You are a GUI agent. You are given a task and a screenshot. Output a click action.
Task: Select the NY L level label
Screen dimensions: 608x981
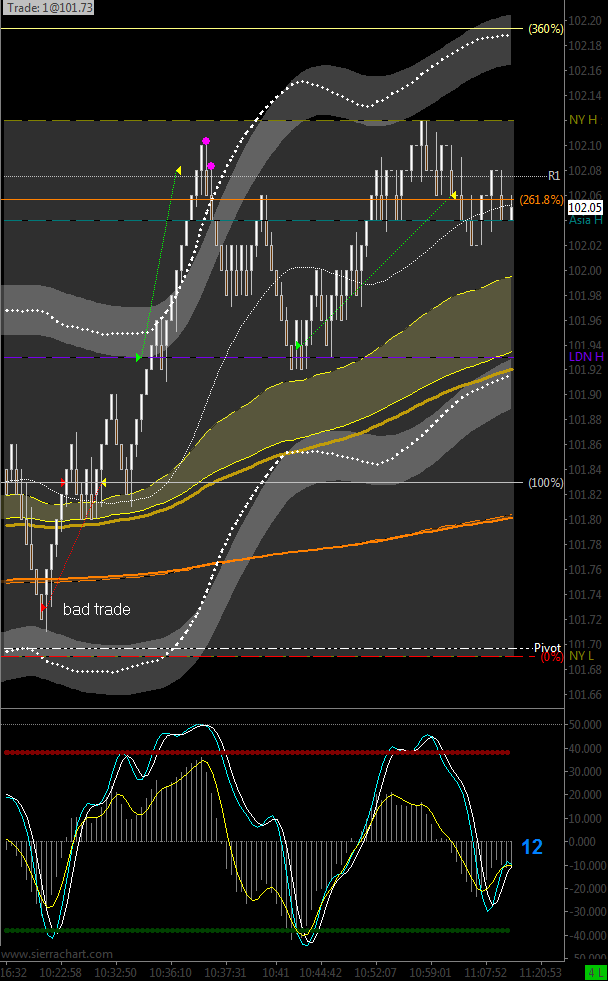click(x=579, y=656)
